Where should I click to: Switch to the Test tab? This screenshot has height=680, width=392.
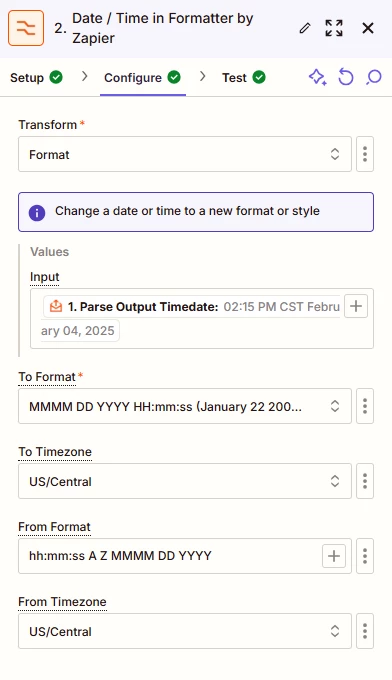pos(243,78)
